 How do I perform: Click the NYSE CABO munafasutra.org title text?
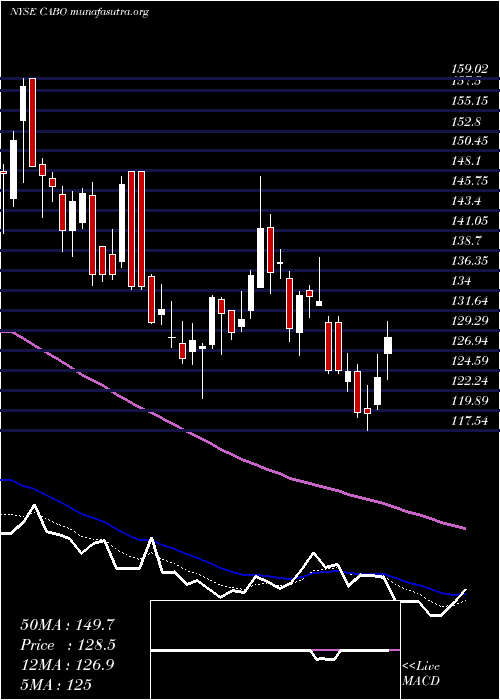(79, 12)
